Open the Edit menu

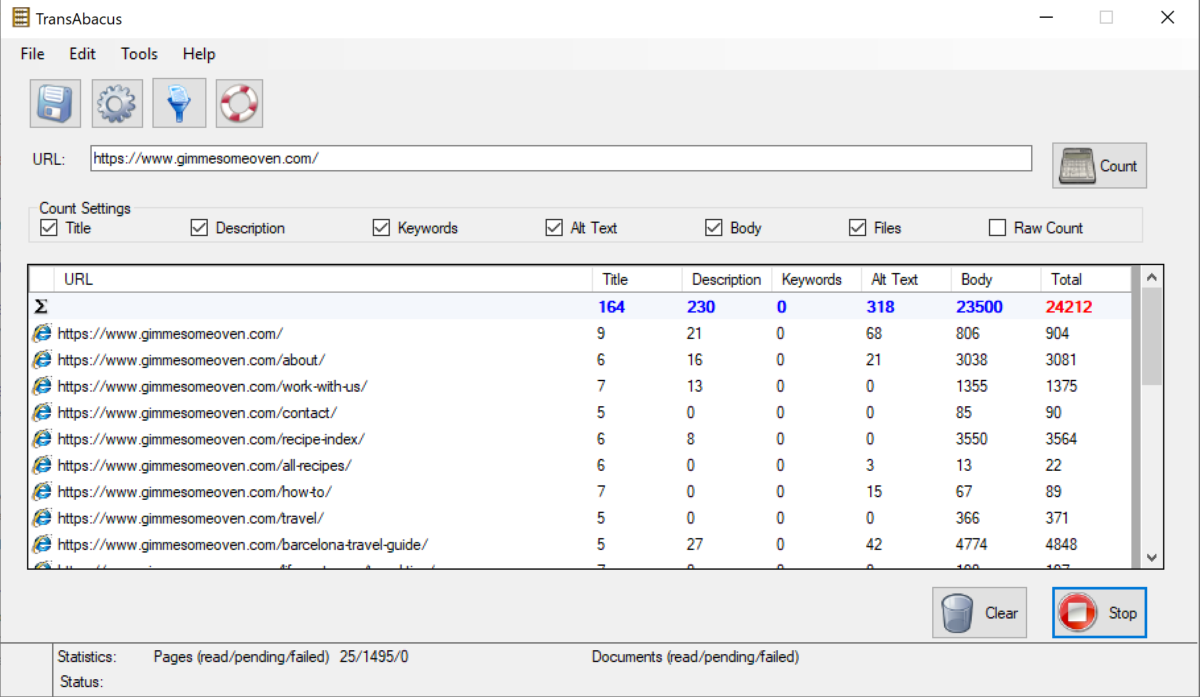[82, 54]
